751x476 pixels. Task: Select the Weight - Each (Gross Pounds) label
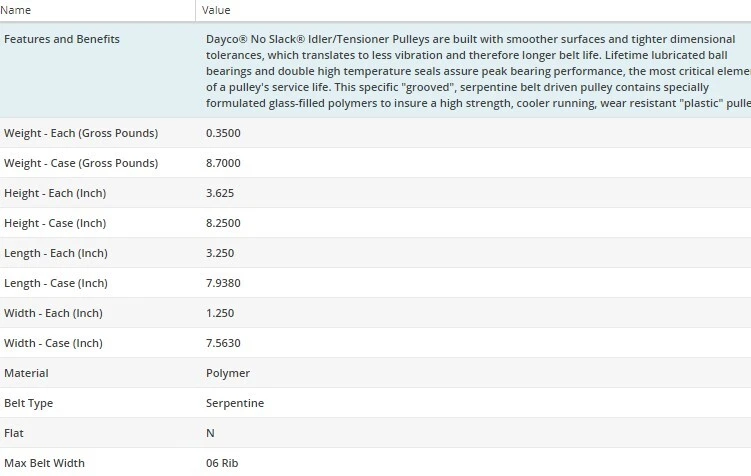click(81, 133)
